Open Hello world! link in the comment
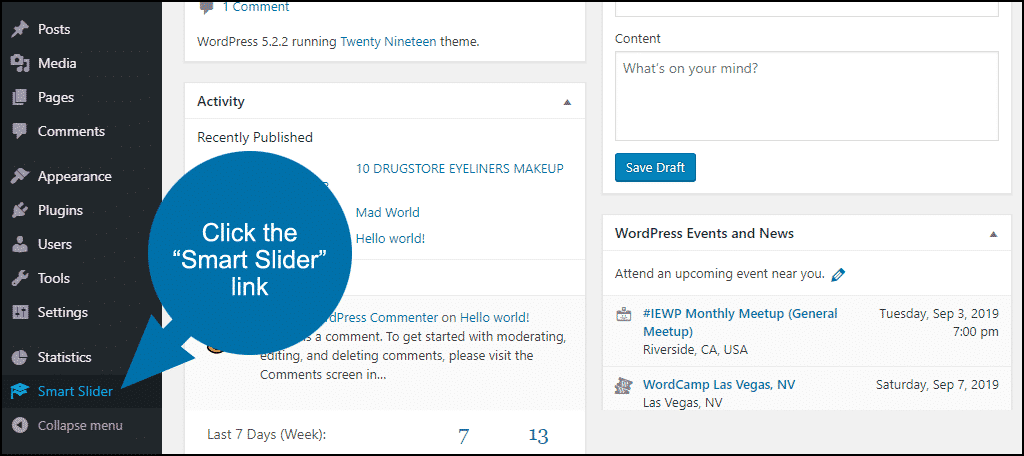Screen dimensions: 1024x456 [x=494, y=318]
